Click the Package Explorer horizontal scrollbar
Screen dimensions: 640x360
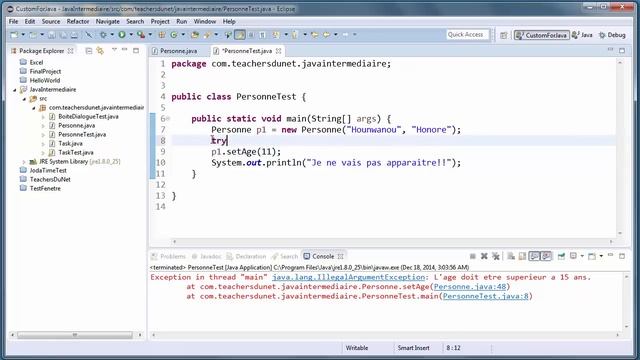pyautogui.click(x=75, y=335)
